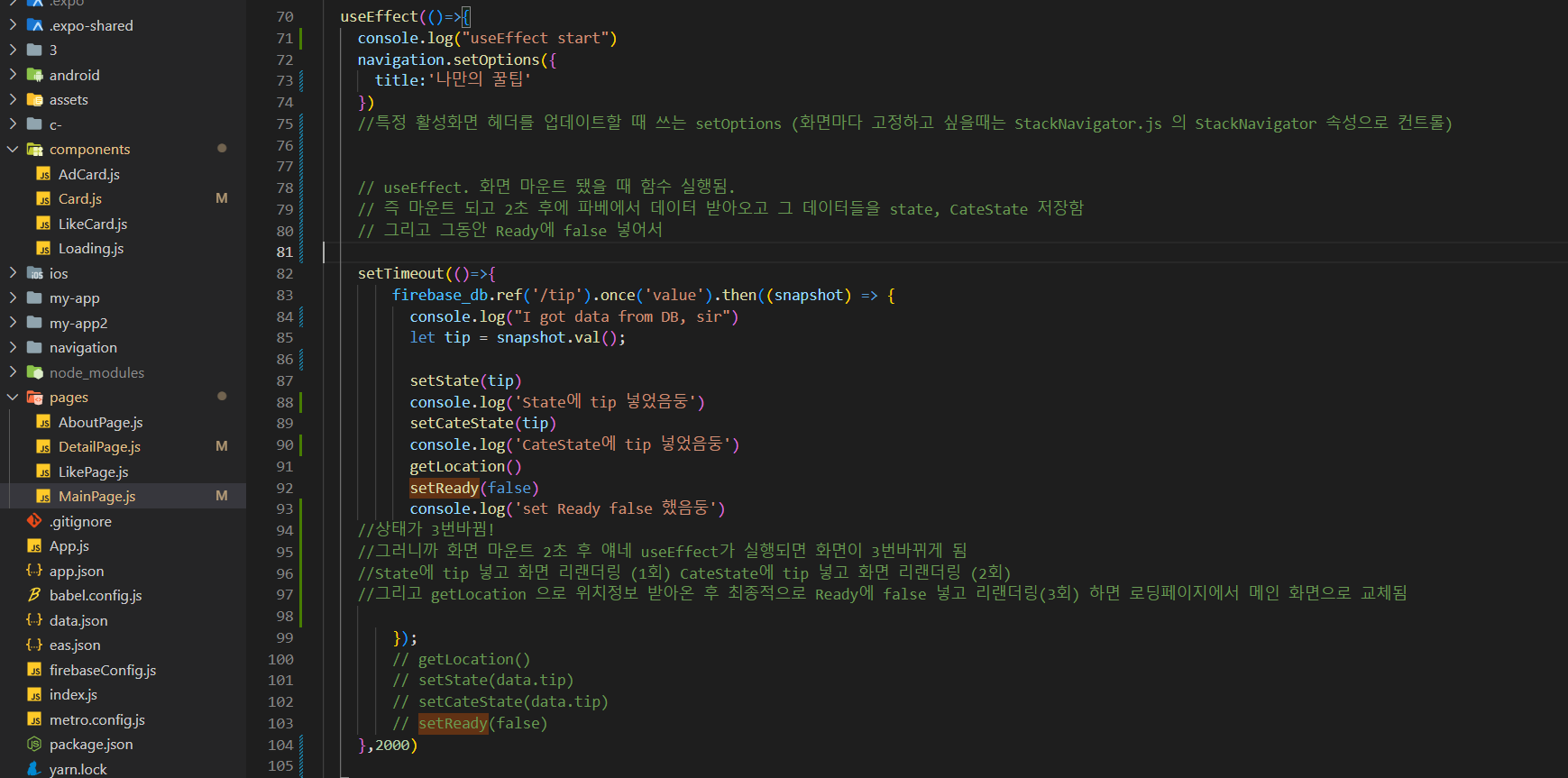The width and height of the screenshot is (1568, 778).
Task: Collapse the components folder chevron
Action: 13,149
